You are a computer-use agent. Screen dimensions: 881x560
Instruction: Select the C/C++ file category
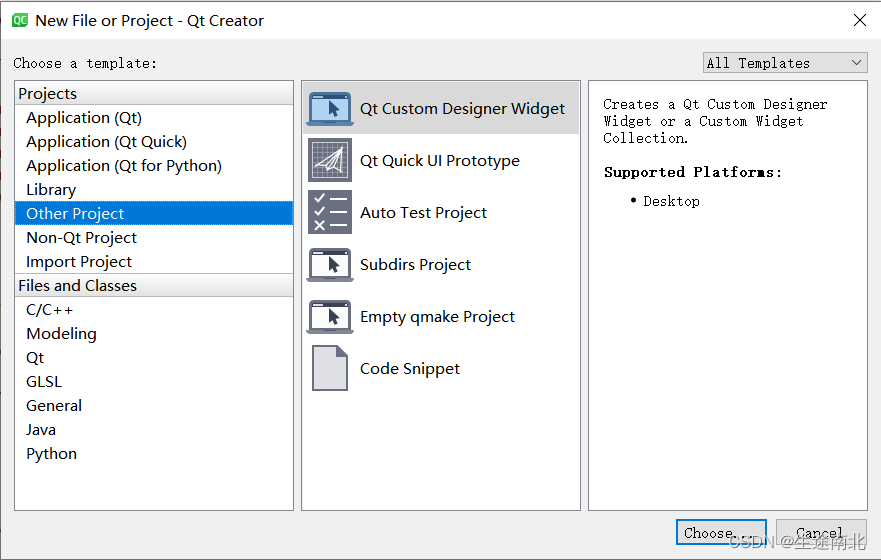[154, 309]
